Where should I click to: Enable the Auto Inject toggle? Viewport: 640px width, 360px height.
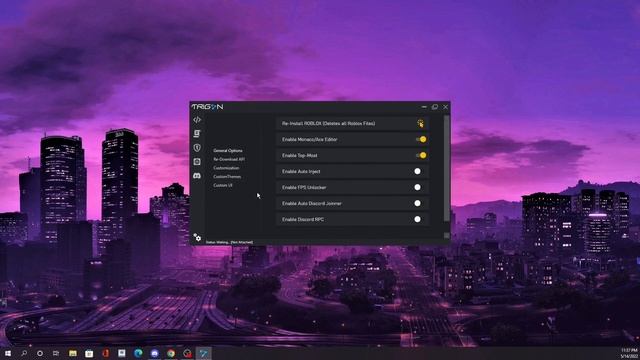click(x=417, y=171)
